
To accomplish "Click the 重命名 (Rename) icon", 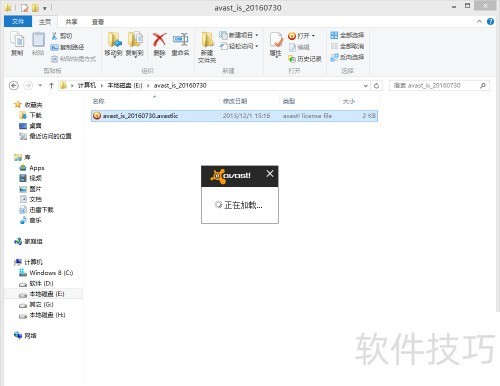I will click(x=180, y=44).
